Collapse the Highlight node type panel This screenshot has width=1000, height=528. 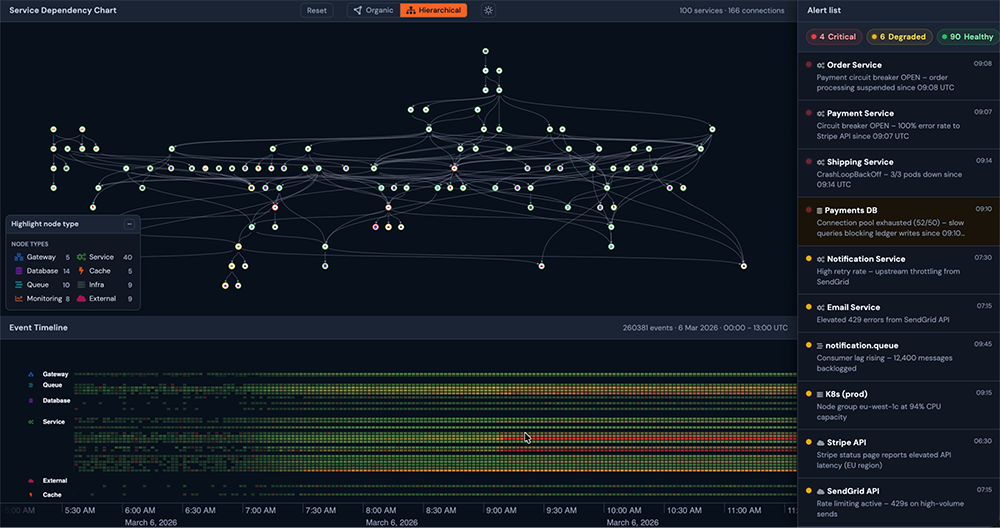point(129,224)
